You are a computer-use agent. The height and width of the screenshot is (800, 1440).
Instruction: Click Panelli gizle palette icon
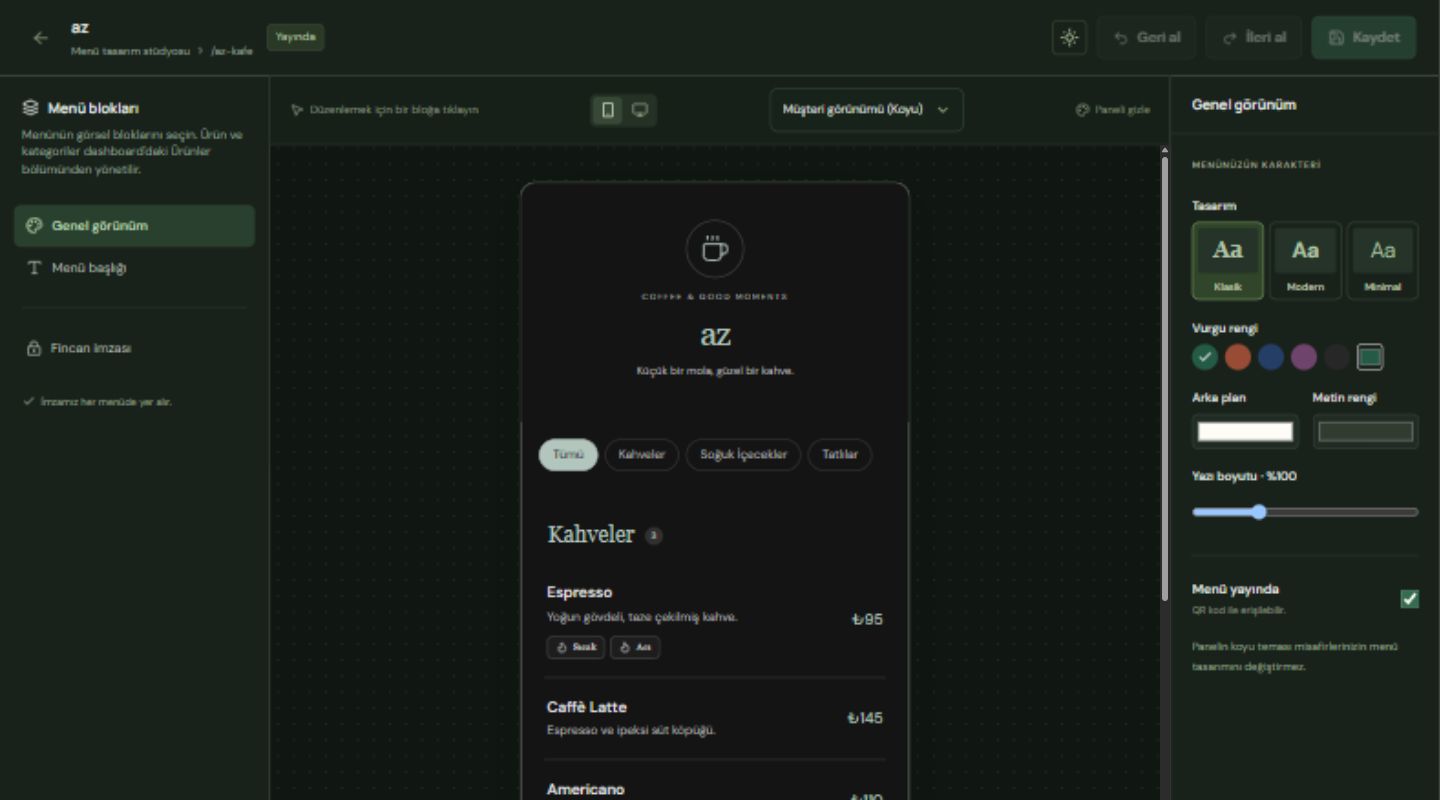(x=1082, y=110)
